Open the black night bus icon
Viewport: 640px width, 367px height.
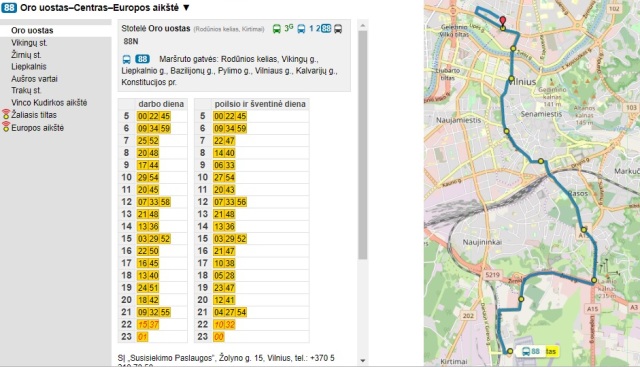(x=338, y=29)
